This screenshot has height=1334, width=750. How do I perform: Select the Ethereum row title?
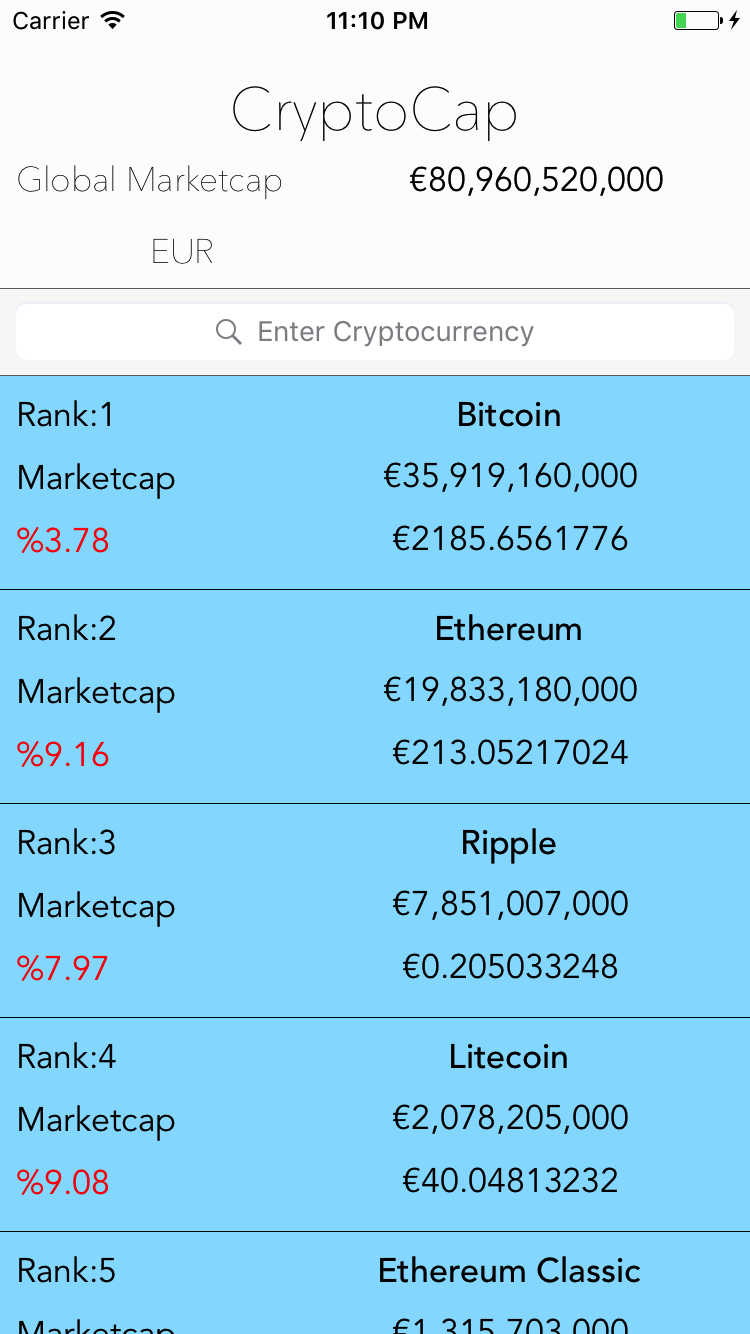coord(509,629)
